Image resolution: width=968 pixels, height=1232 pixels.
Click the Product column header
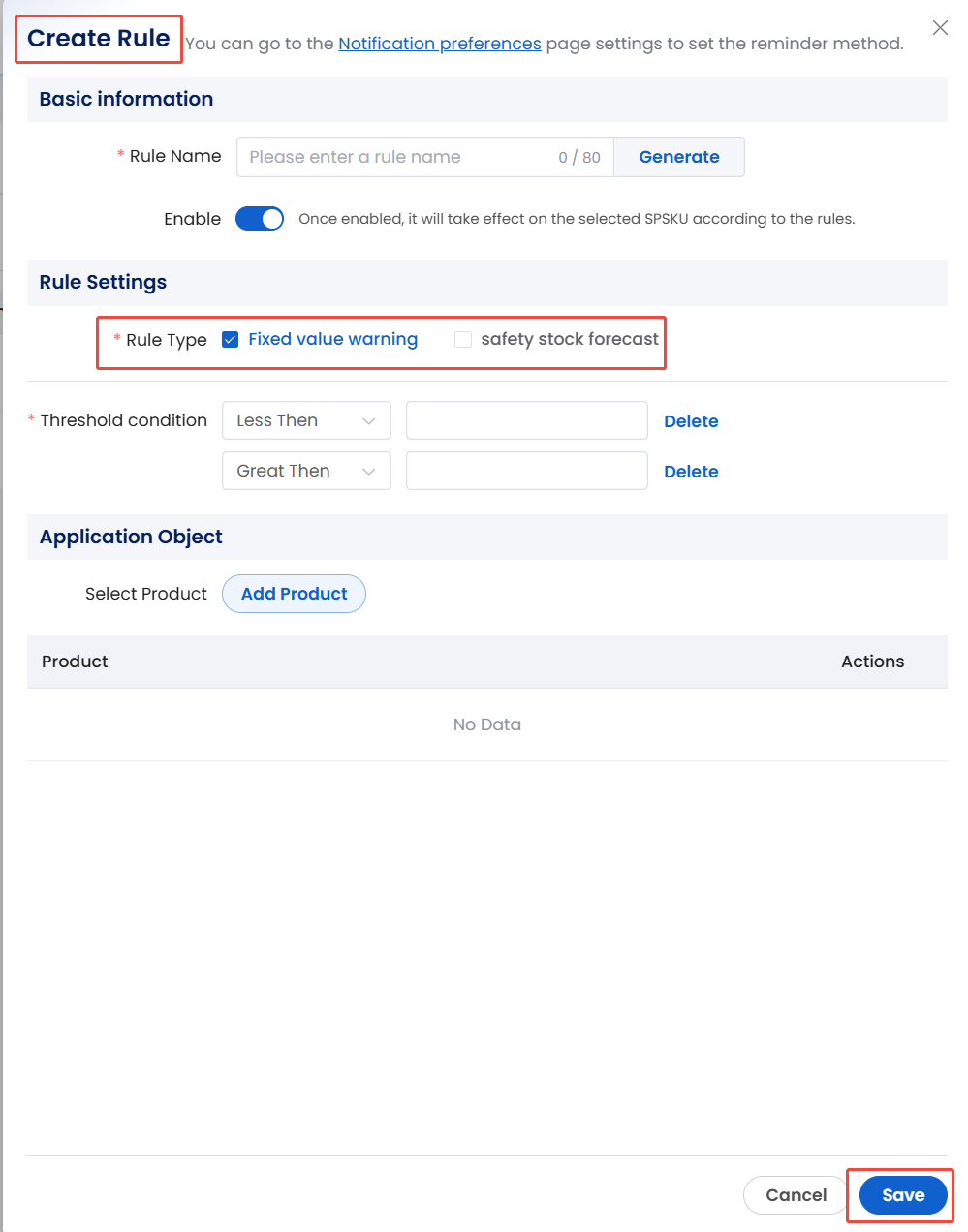pyautogui.click(x=75, y=662)
